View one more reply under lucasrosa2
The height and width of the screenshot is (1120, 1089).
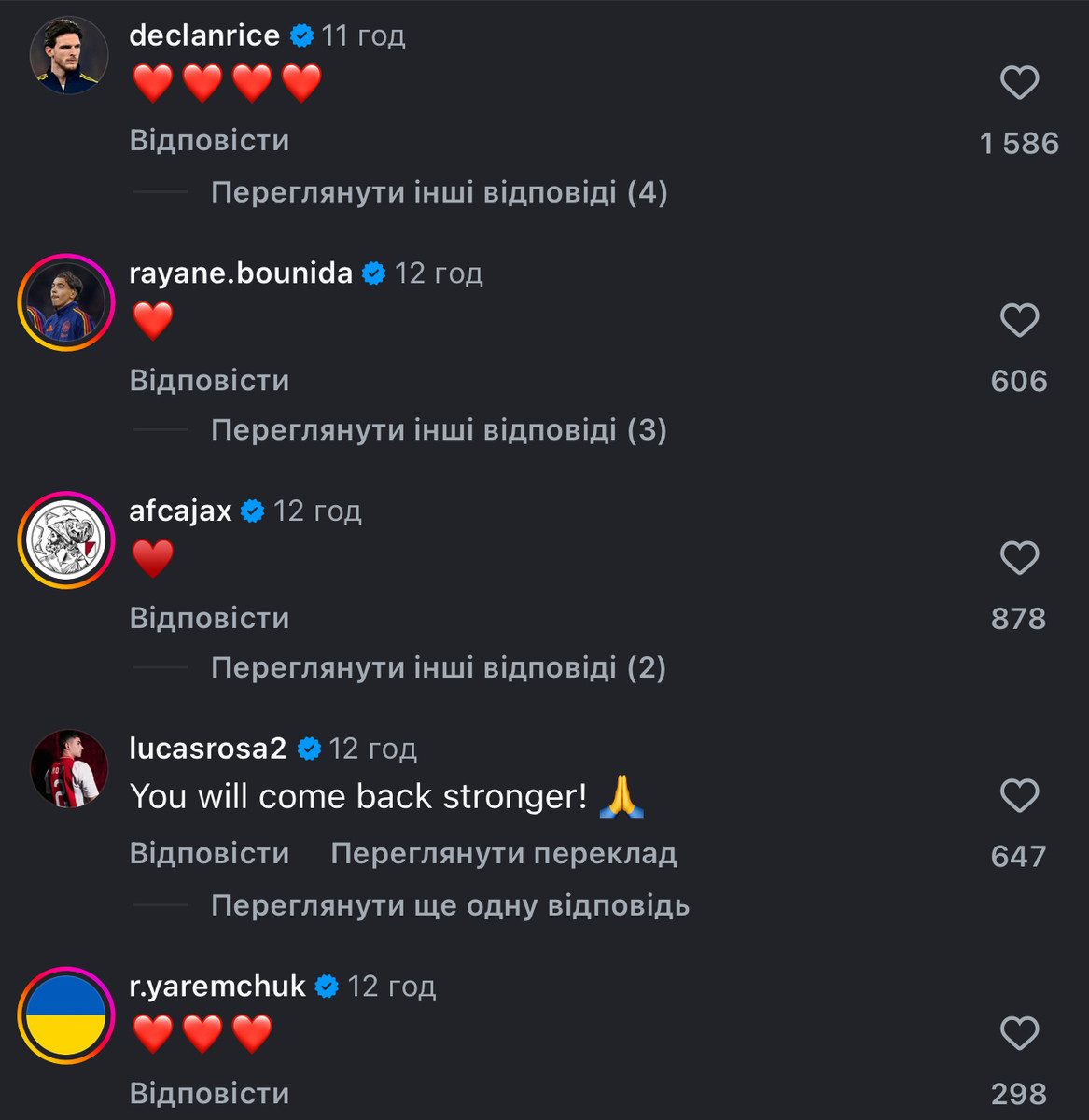450,906
